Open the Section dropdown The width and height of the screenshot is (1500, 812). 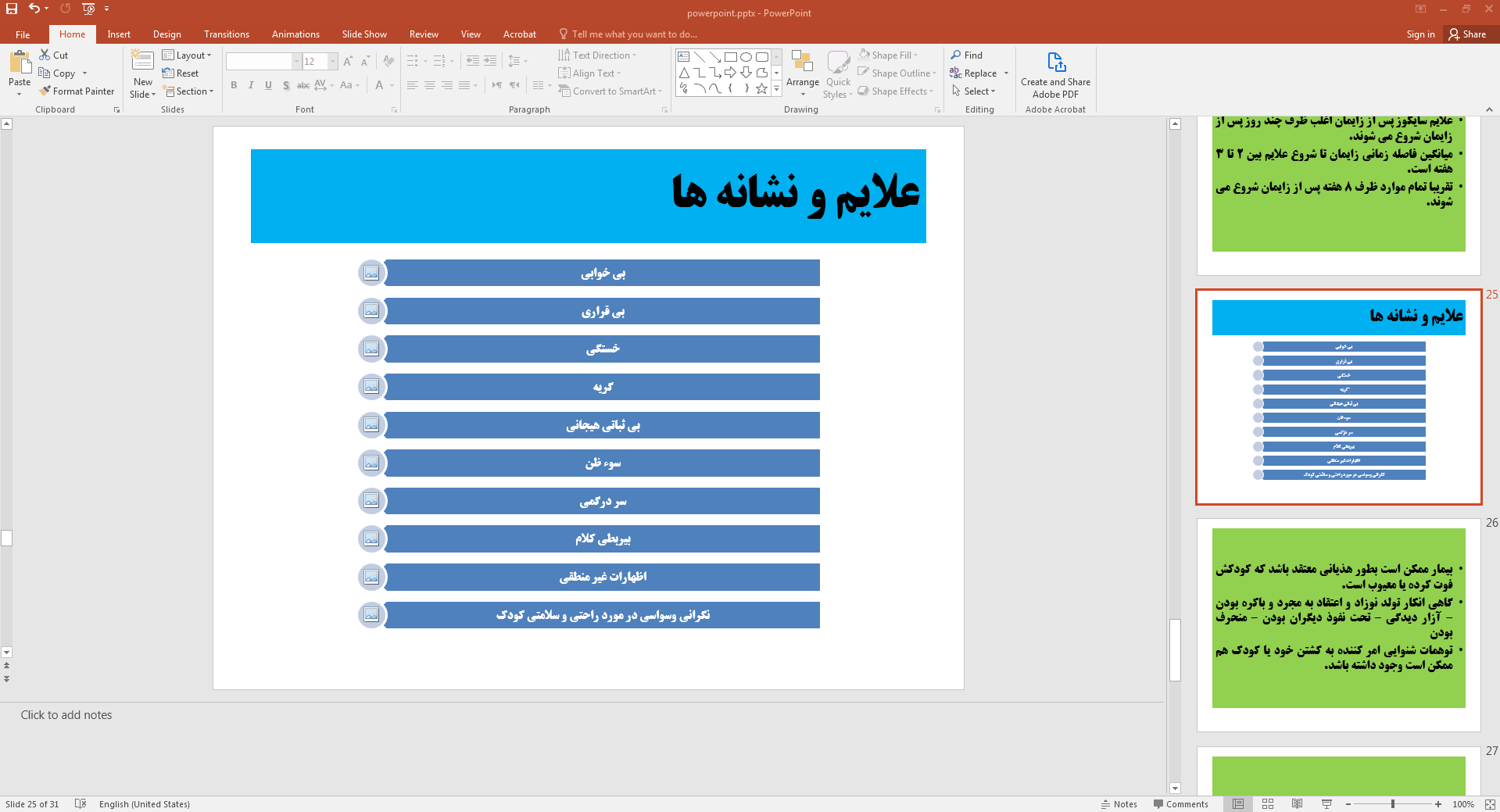188,91
